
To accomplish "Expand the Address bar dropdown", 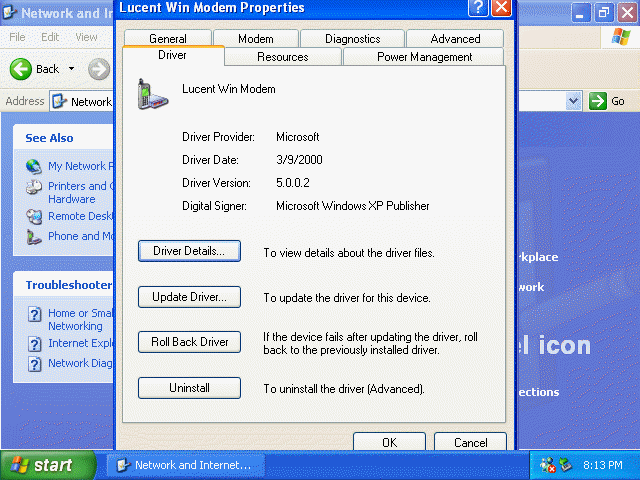I will pyautogui.click(x=573, y=101).
